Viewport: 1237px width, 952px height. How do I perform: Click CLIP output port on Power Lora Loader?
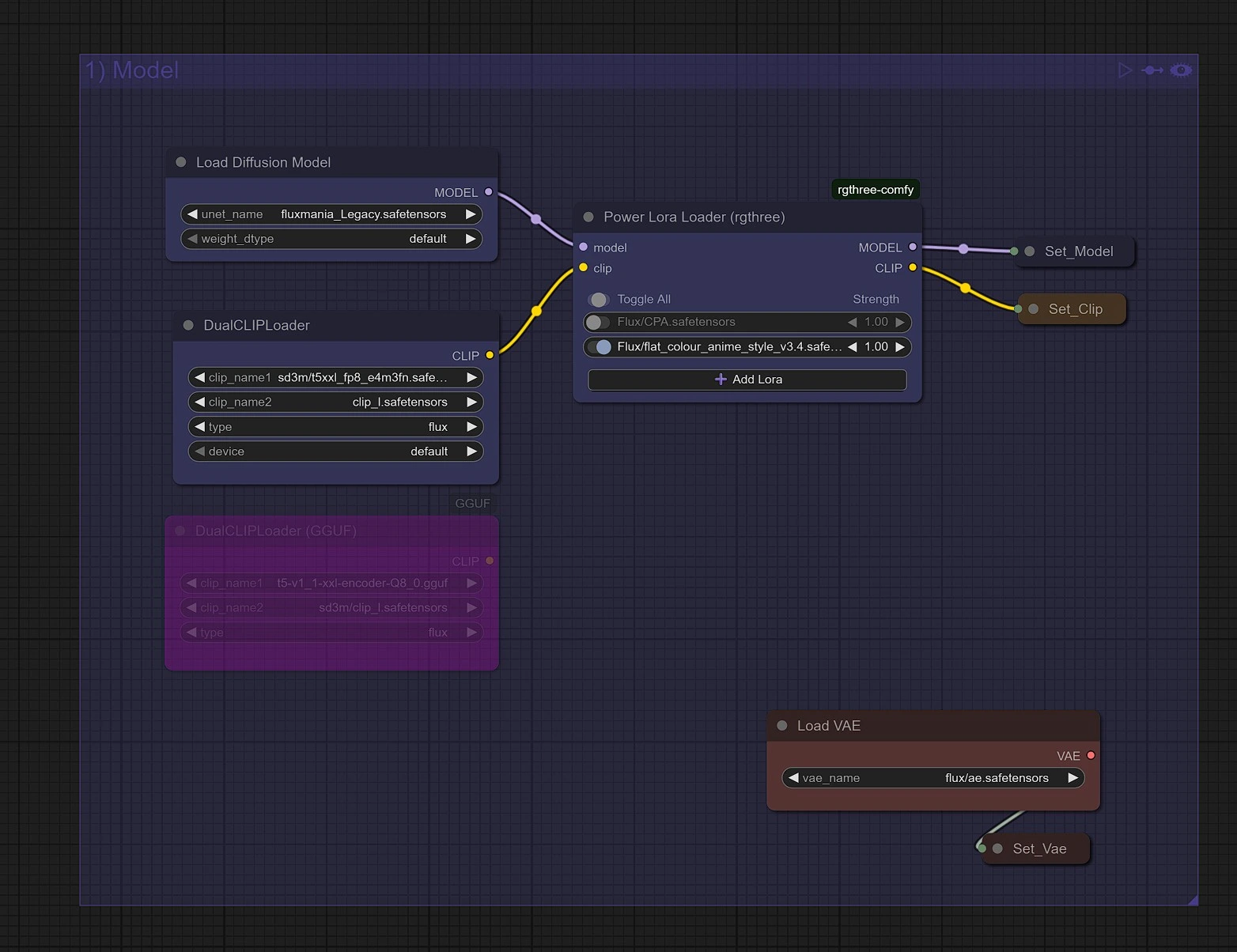tap(913, 267)
